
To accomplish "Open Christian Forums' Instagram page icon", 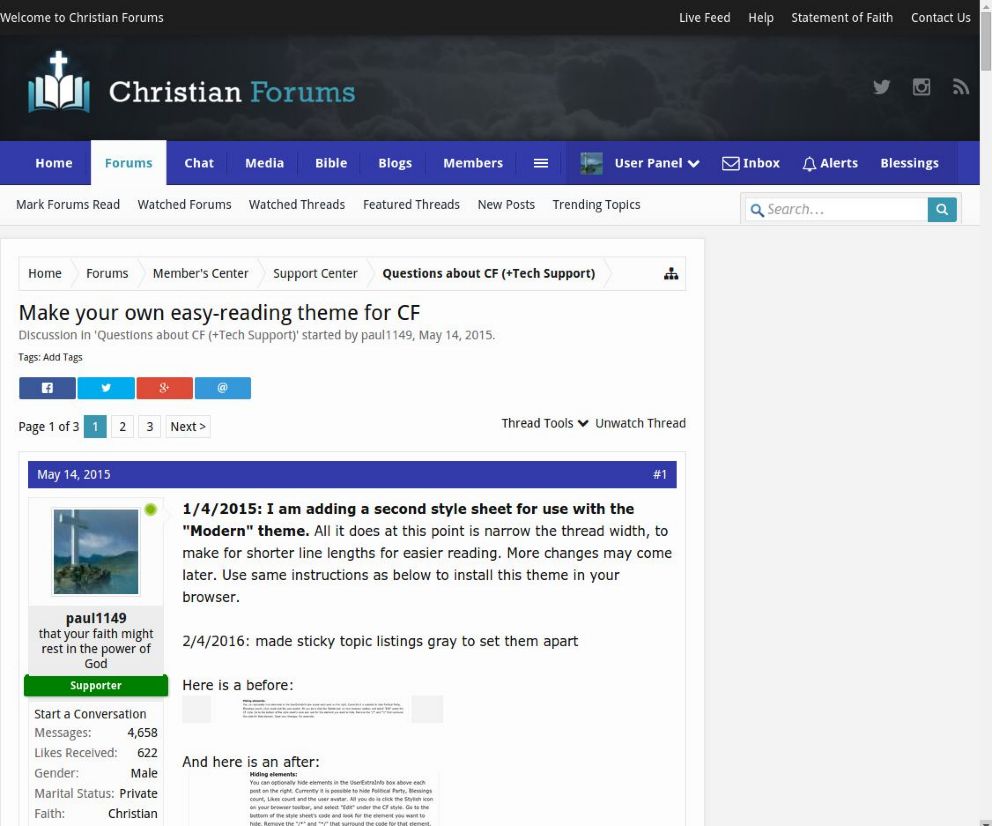I will click(921, 87).
